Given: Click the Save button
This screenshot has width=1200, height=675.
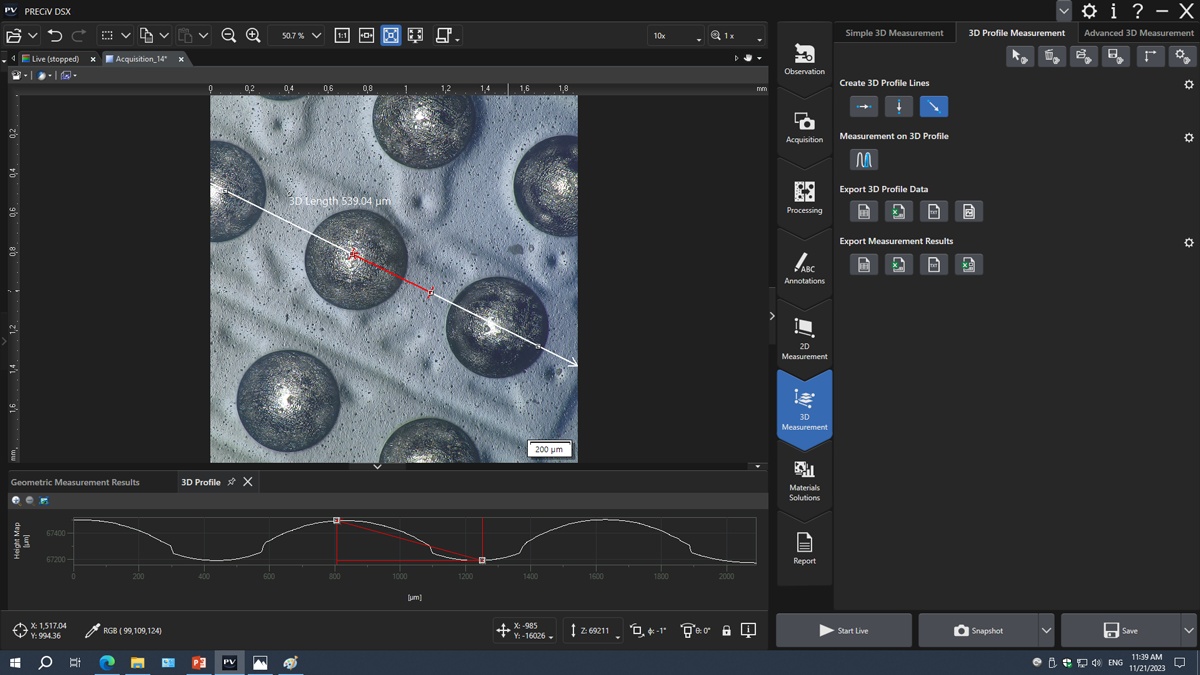Looking at the screenshot, I should (1120, 630).
